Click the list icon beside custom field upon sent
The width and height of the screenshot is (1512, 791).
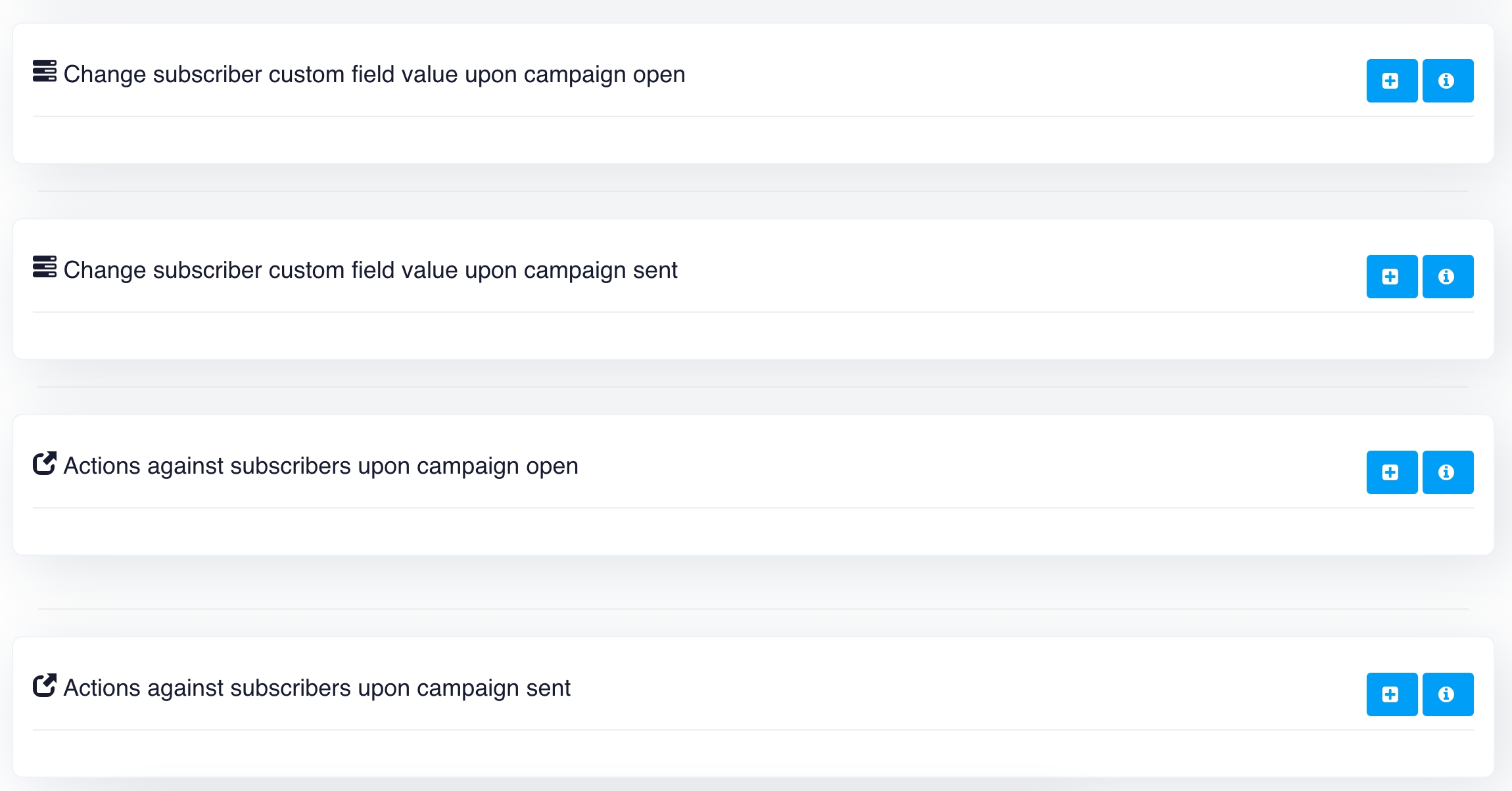pyautogui.click(x=45, y=267)
